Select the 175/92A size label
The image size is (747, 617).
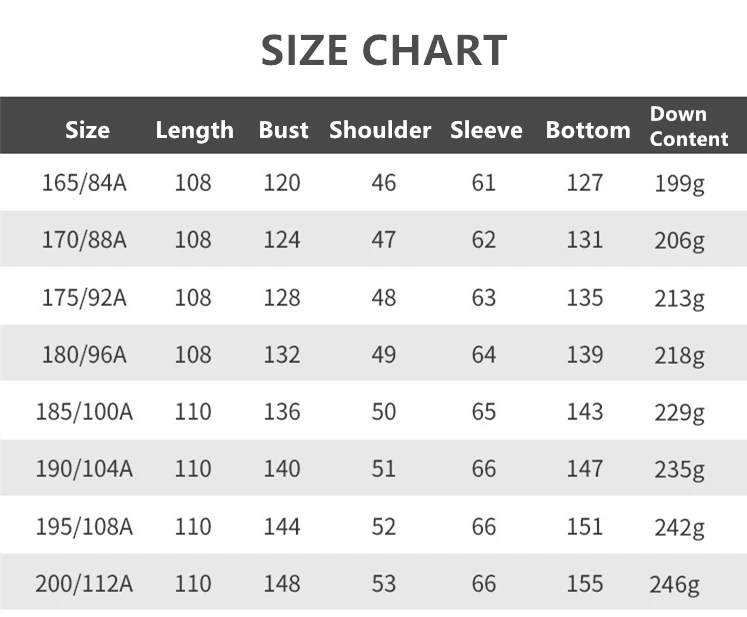pos(85,298)
